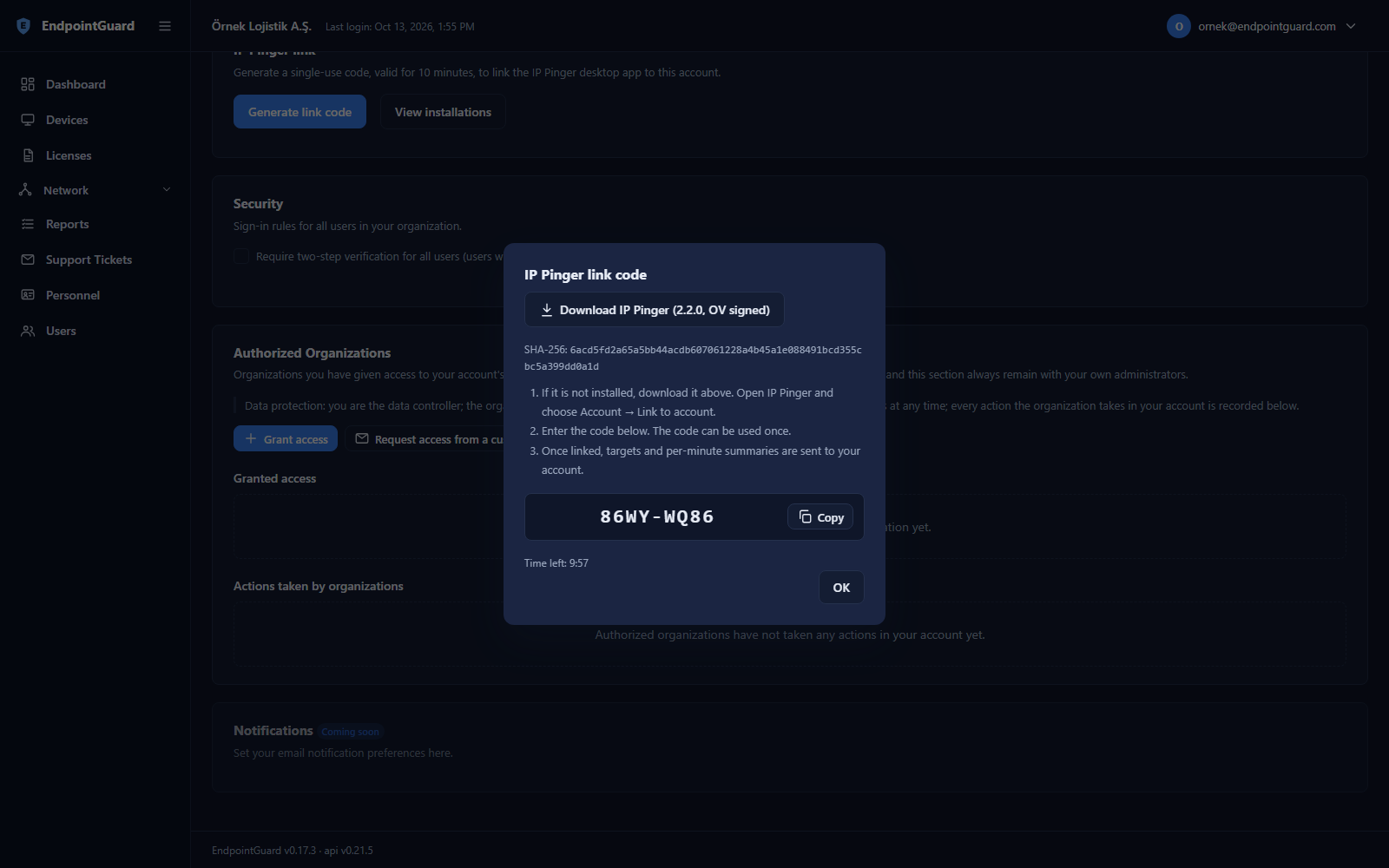Image resolution: width=1389 pixels, height=868 pixels.
Task: Open the account dropdown chevron
Action: [1351, 26]
